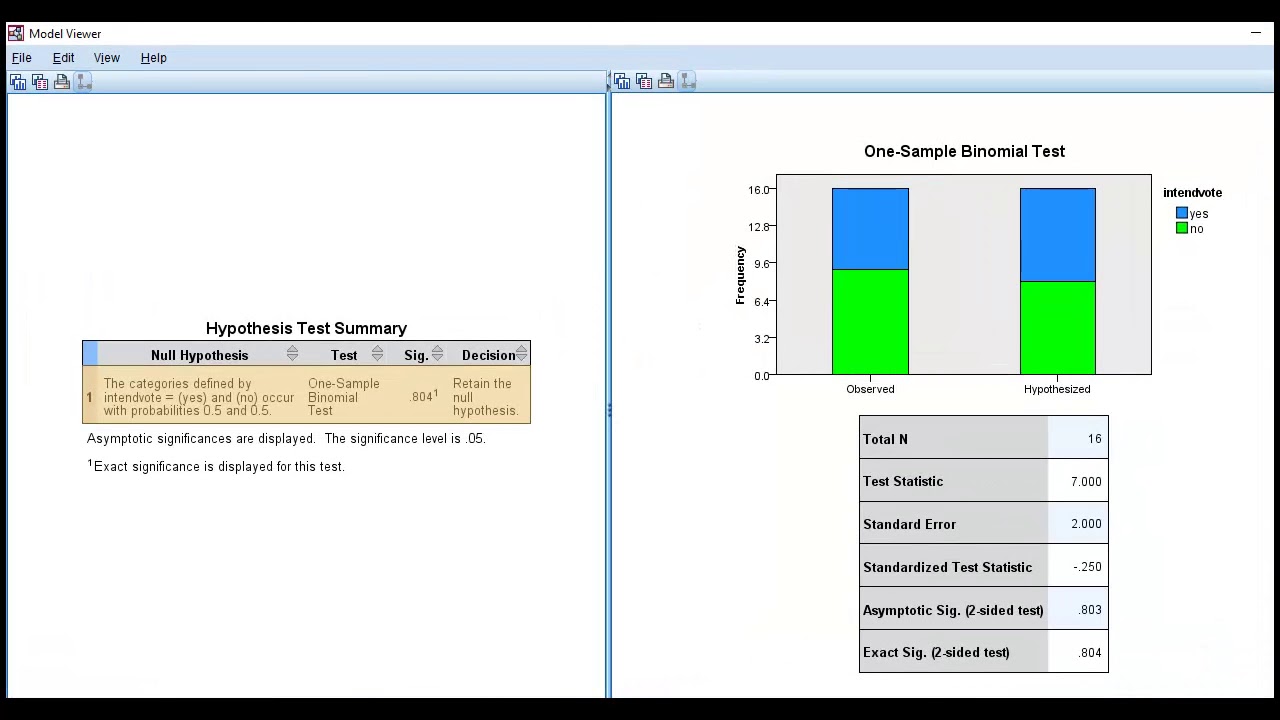Click the 'One-Sample Binomial Test' chart title
This screenshot has width=1280, height=720.
pyautogui.click(x=964, y=151)
